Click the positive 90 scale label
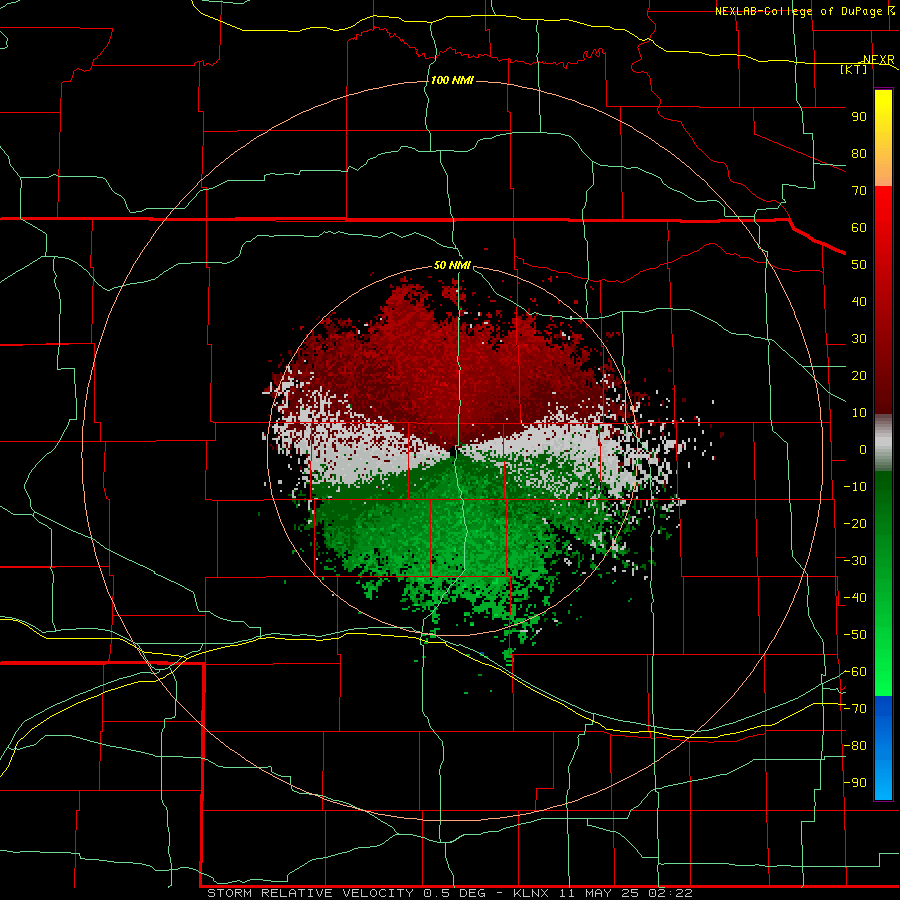 coord(859,117)
